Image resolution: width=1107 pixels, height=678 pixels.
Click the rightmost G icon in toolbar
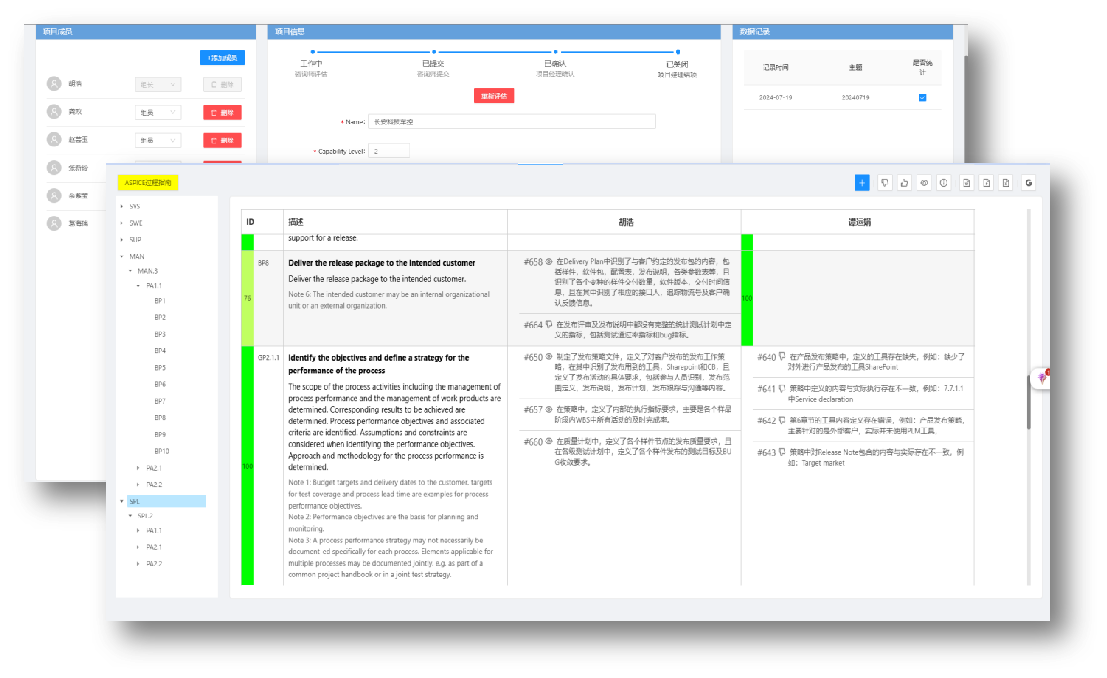point(1027,182)
